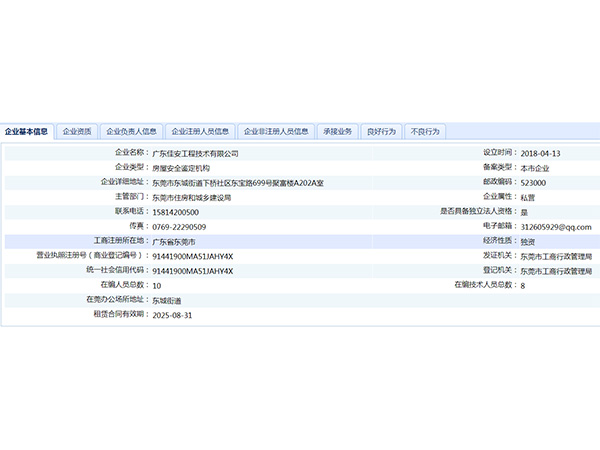
Task: Click the enterprise type 房屋安全鉴定机构
Action: click(181, 168)
